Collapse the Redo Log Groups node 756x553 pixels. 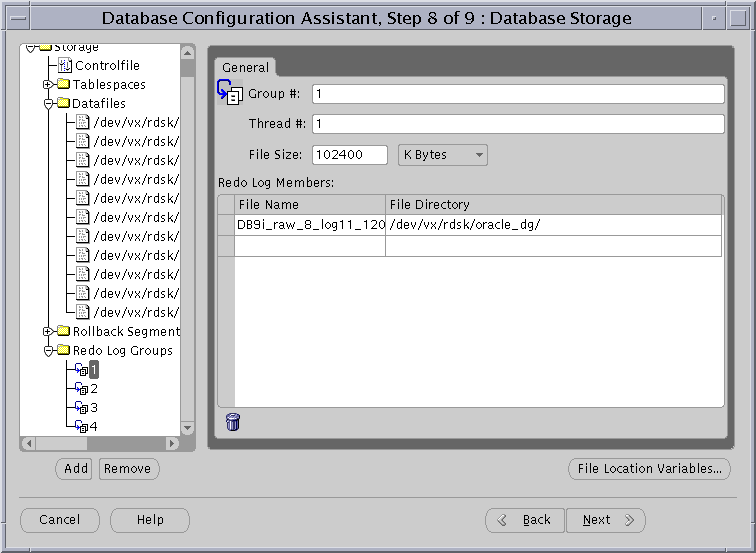coord(48,351)
